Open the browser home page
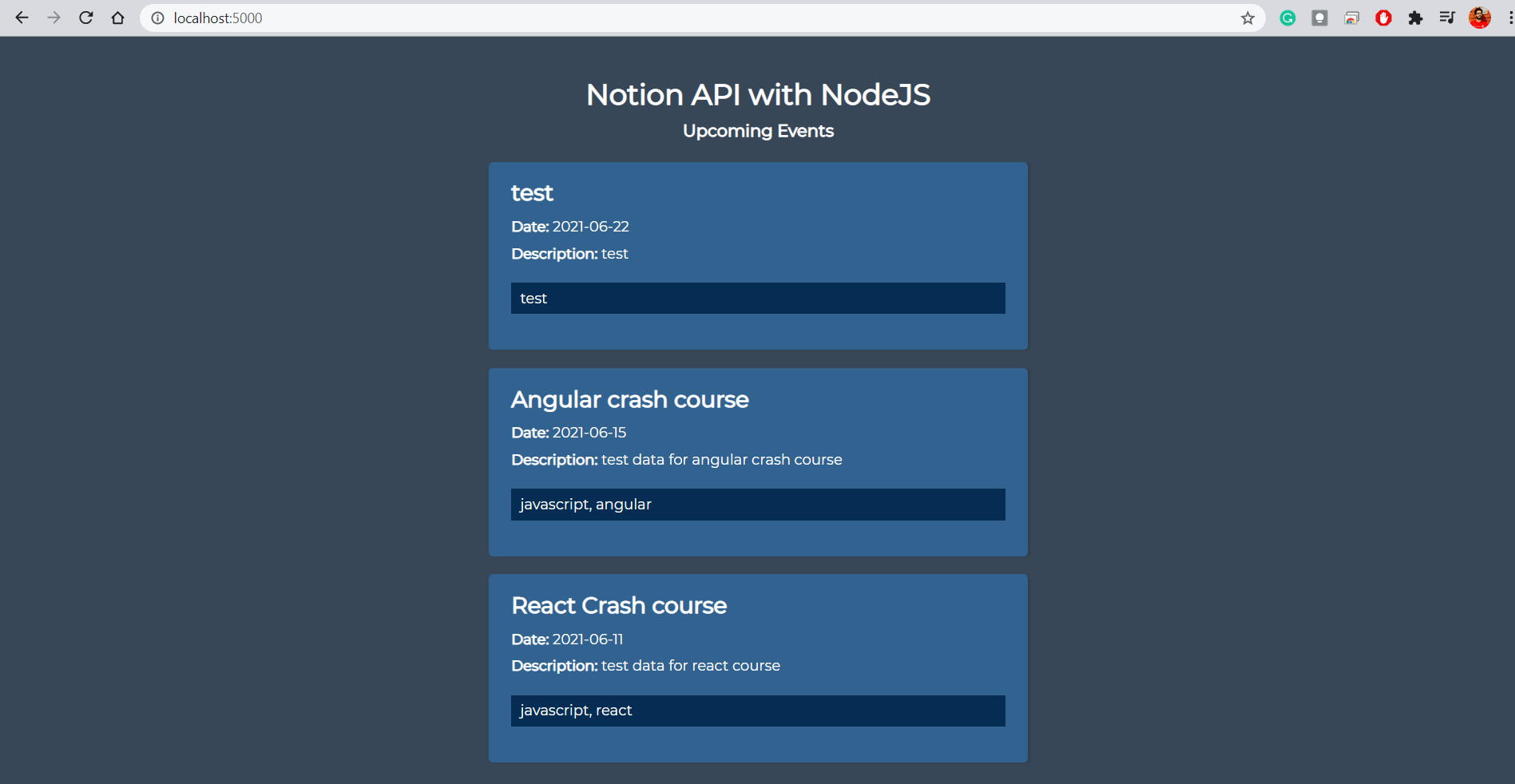The image size is (1515, 784). point(118,18)
